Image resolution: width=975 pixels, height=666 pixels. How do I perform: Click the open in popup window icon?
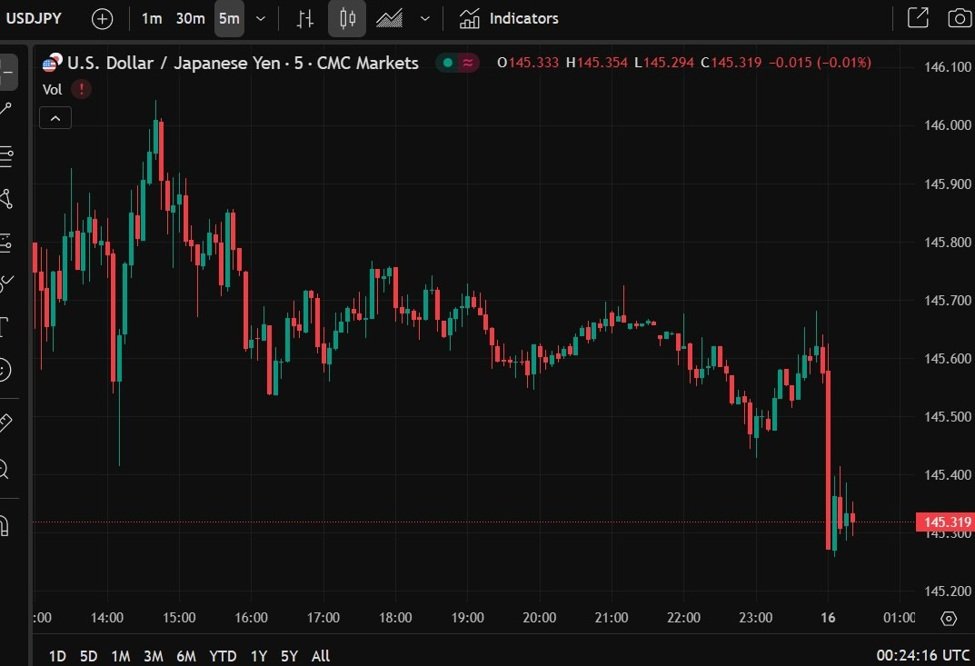click(917, 18)
